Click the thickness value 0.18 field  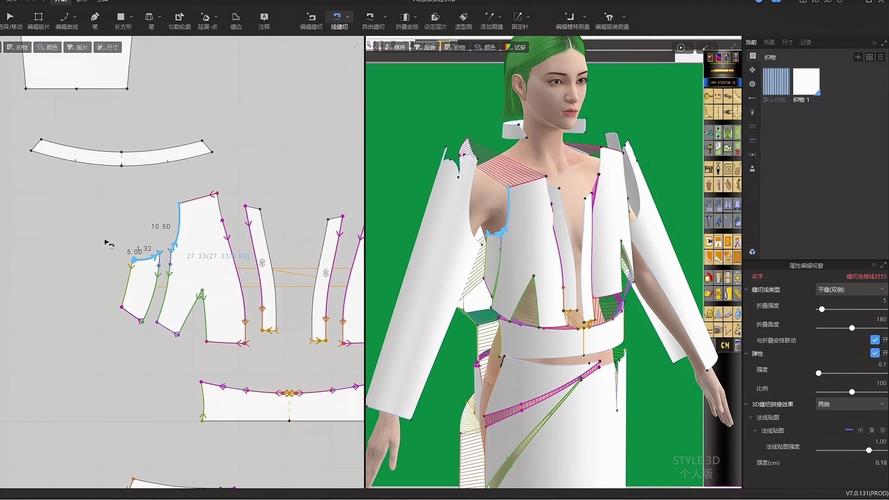coord(880,463)
